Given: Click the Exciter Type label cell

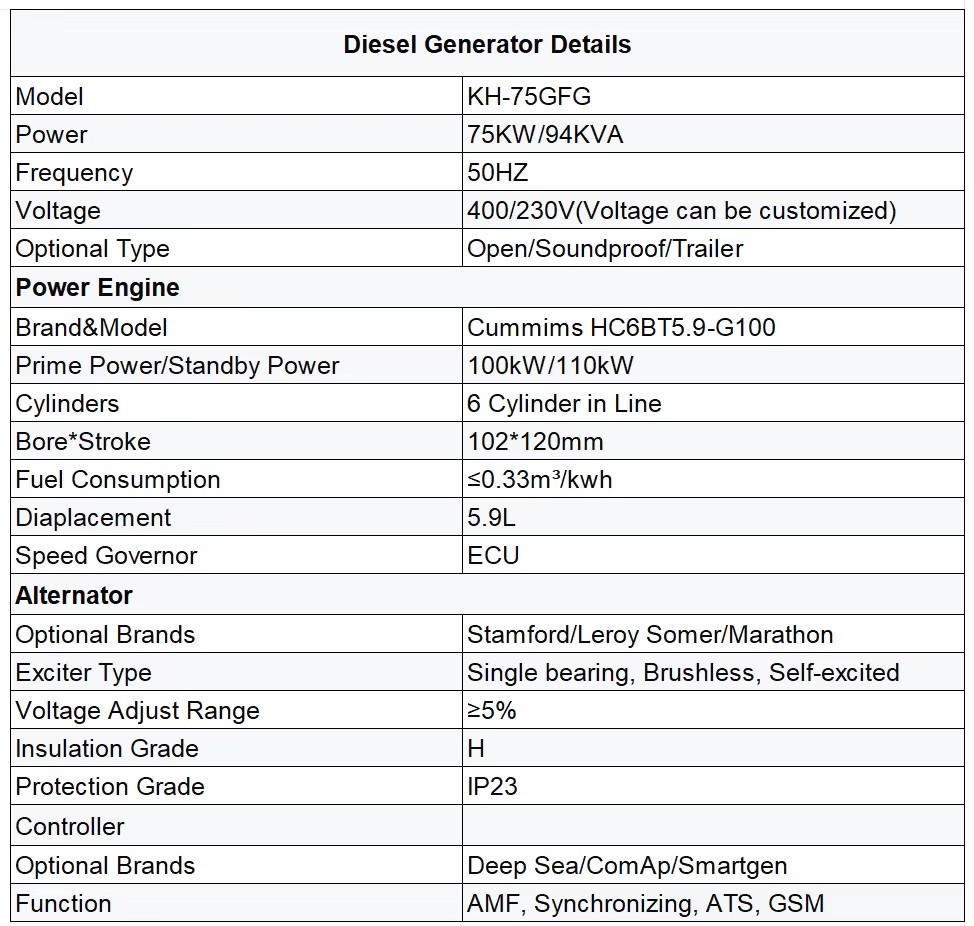Looking at the screenshot, I should (236, 672).
